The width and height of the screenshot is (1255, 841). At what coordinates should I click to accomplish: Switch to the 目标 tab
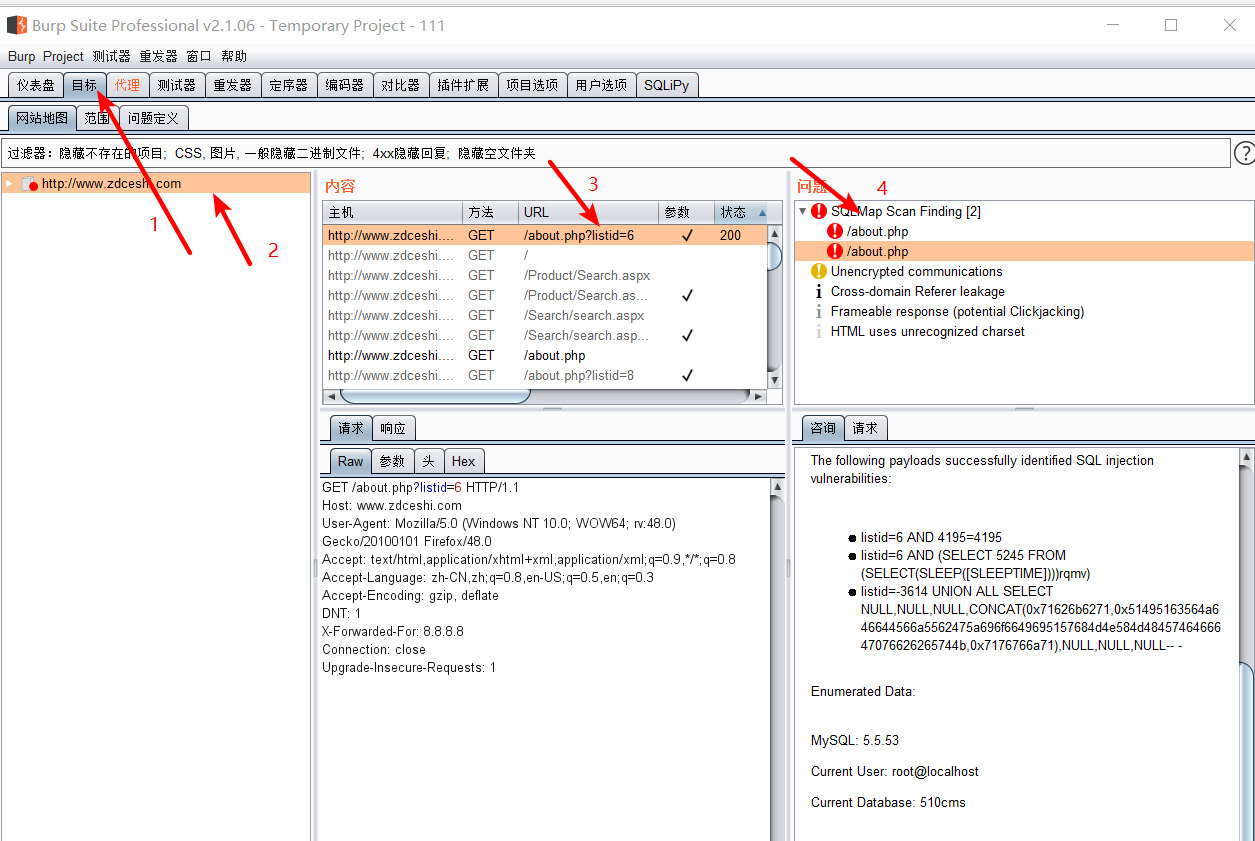[84, 85]
